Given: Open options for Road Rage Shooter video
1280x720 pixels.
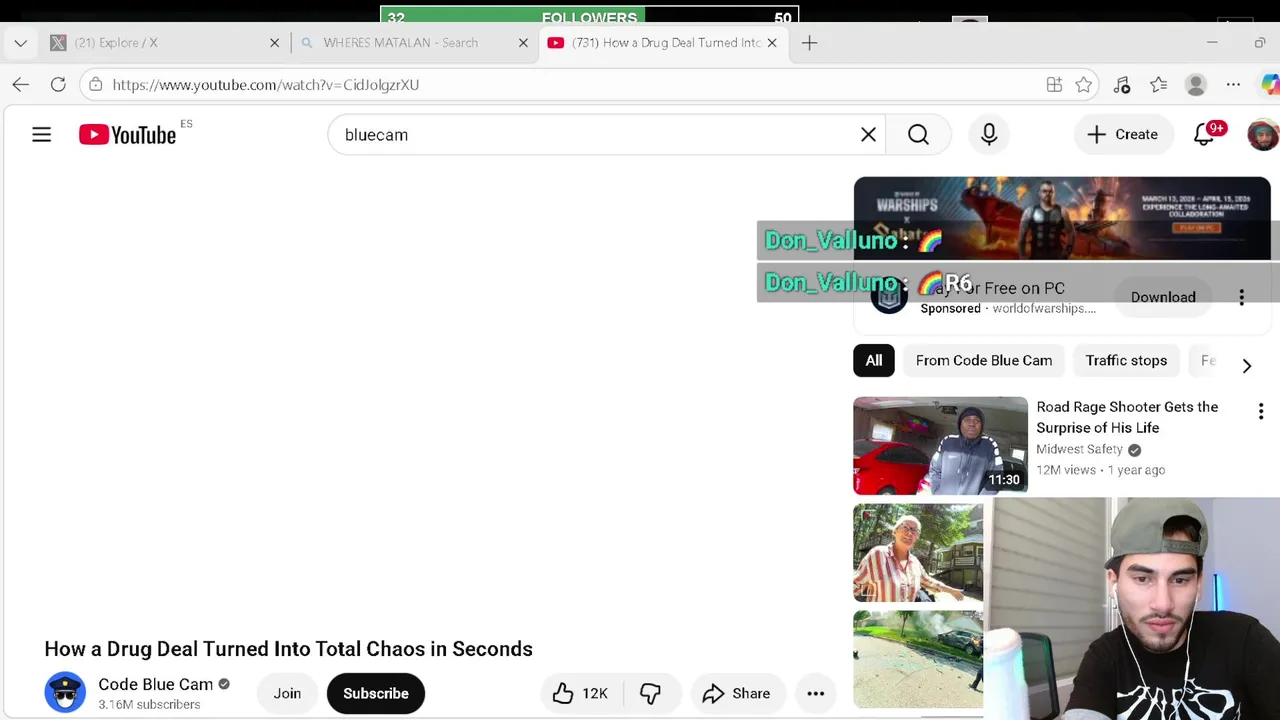Looking at the screenshot, I should coord(1261,411).
